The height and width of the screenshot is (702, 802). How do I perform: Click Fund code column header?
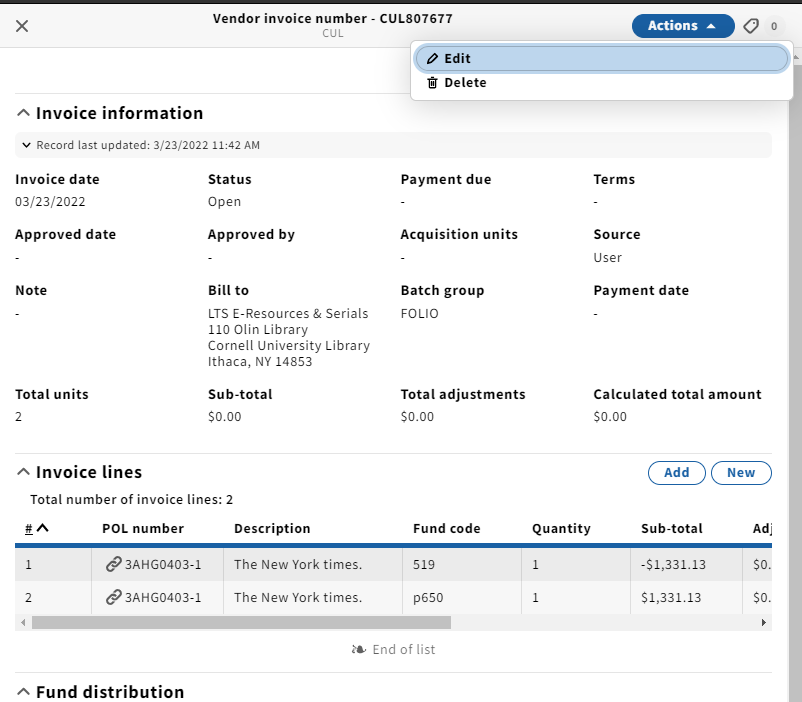coord(447,529)
